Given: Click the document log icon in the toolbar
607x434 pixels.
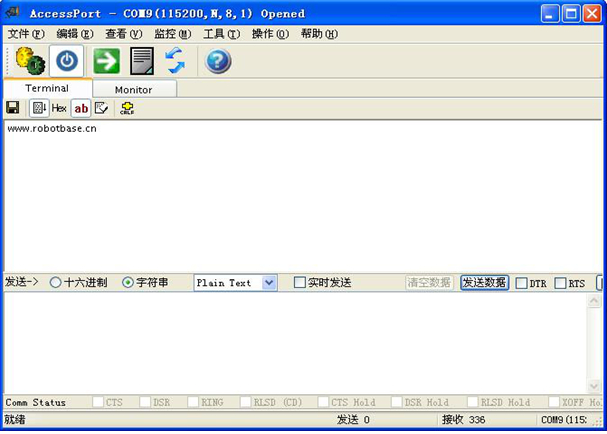Looking at the screenshot, I should (x=142, y=61).
